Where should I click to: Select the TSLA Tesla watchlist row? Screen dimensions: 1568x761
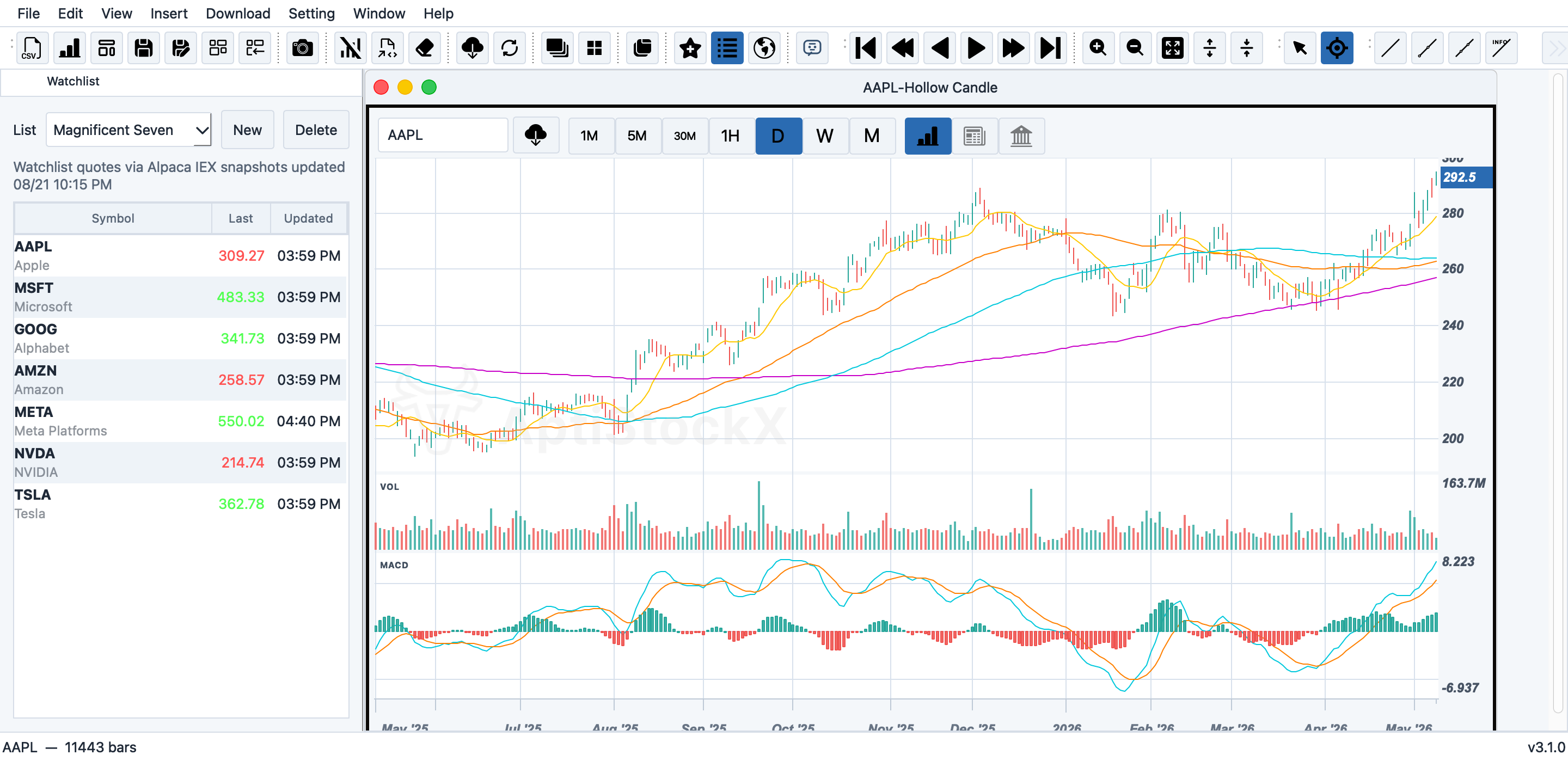pyautogui.click(x=180, y=504)
